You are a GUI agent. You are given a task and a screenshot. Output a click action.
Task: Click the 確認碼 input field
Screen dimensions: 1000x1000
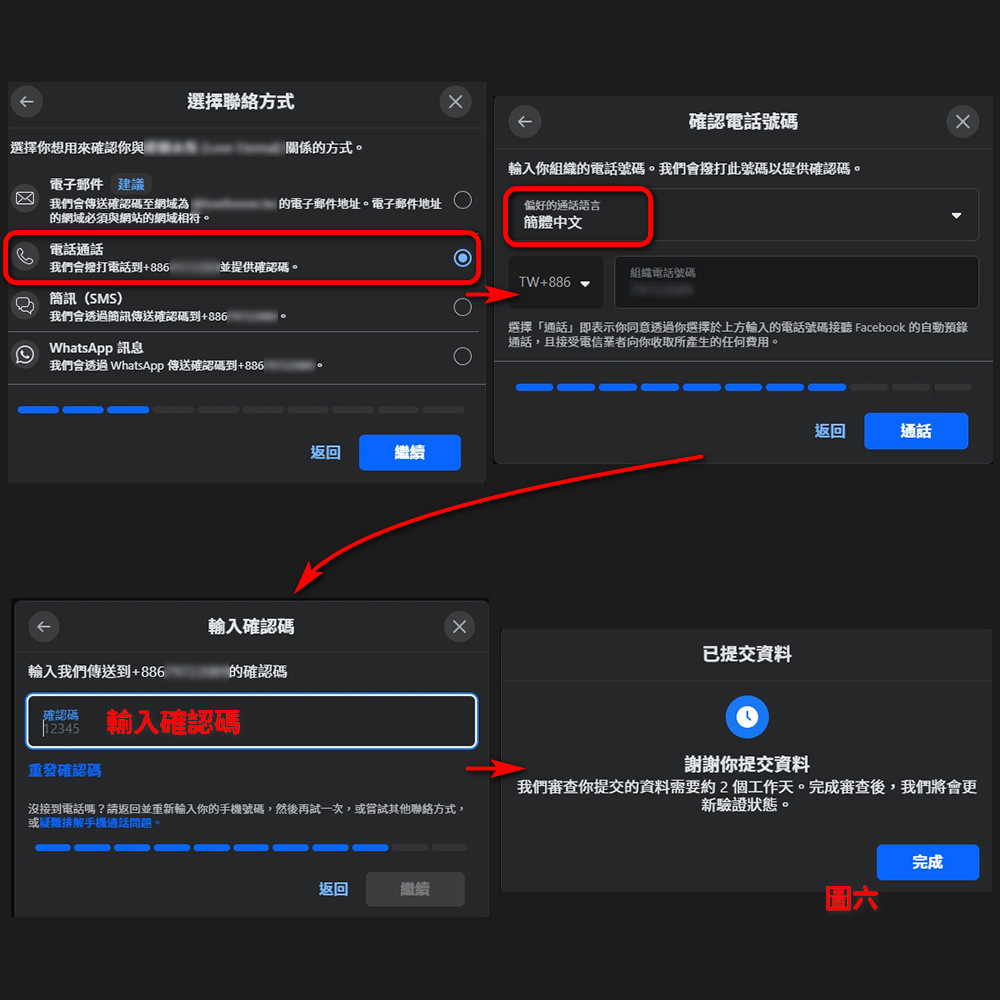251,721
